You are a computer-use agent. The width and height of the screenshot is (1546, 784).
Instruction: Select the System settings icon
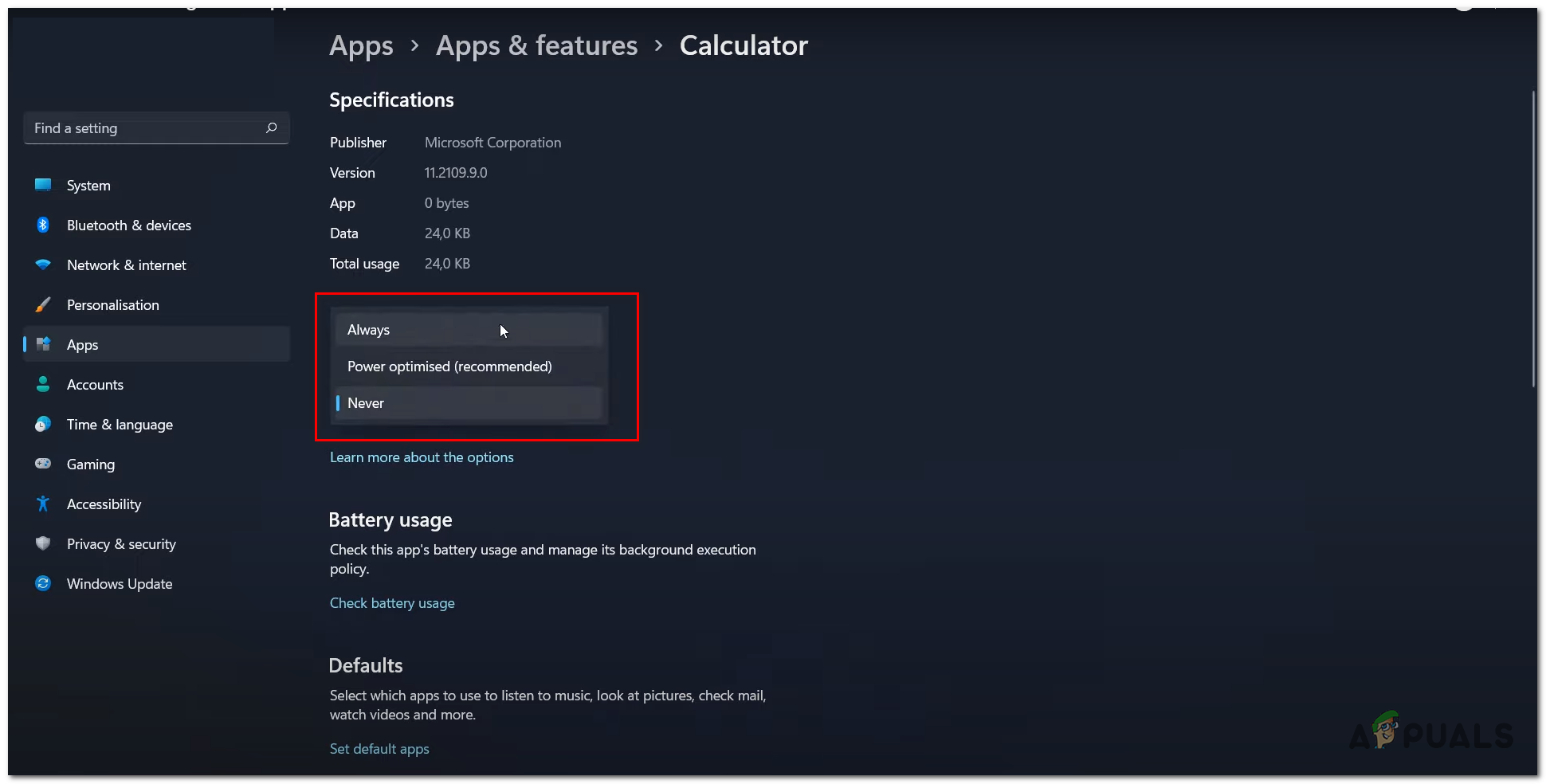tap(43, 185)
